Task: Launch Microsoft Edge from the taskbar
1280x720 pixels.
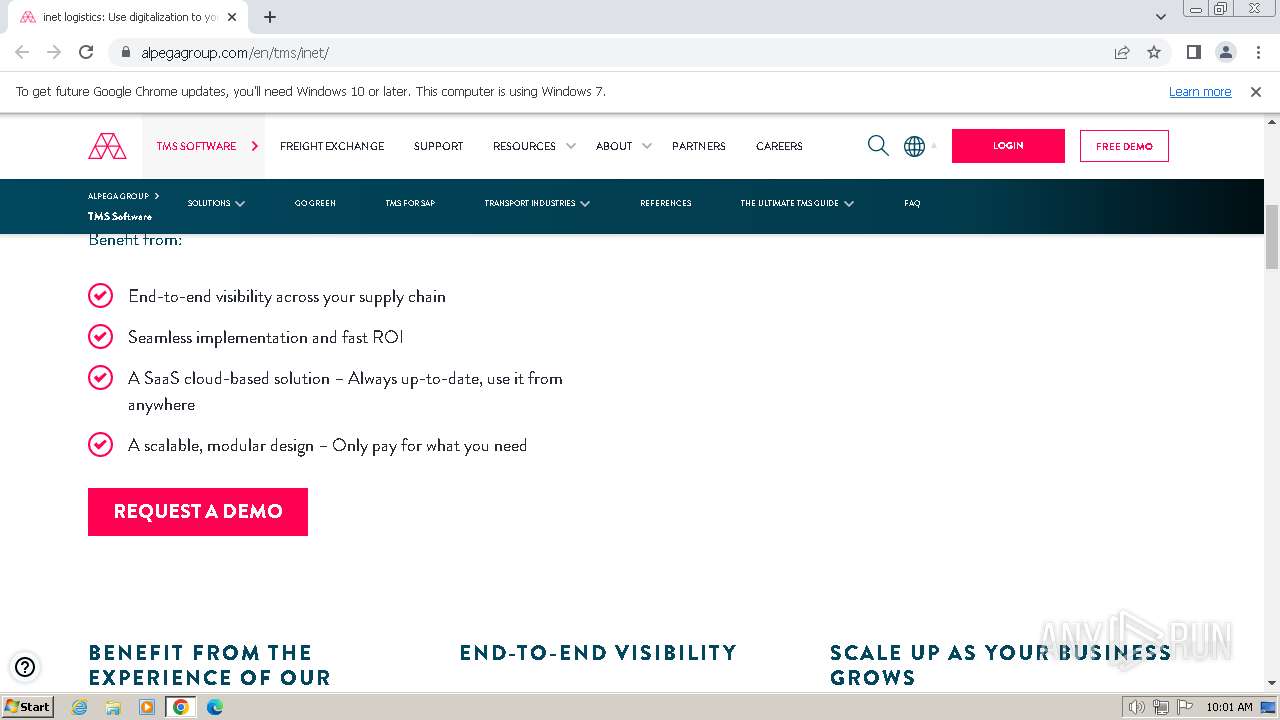Action: [x=215, y=707]
